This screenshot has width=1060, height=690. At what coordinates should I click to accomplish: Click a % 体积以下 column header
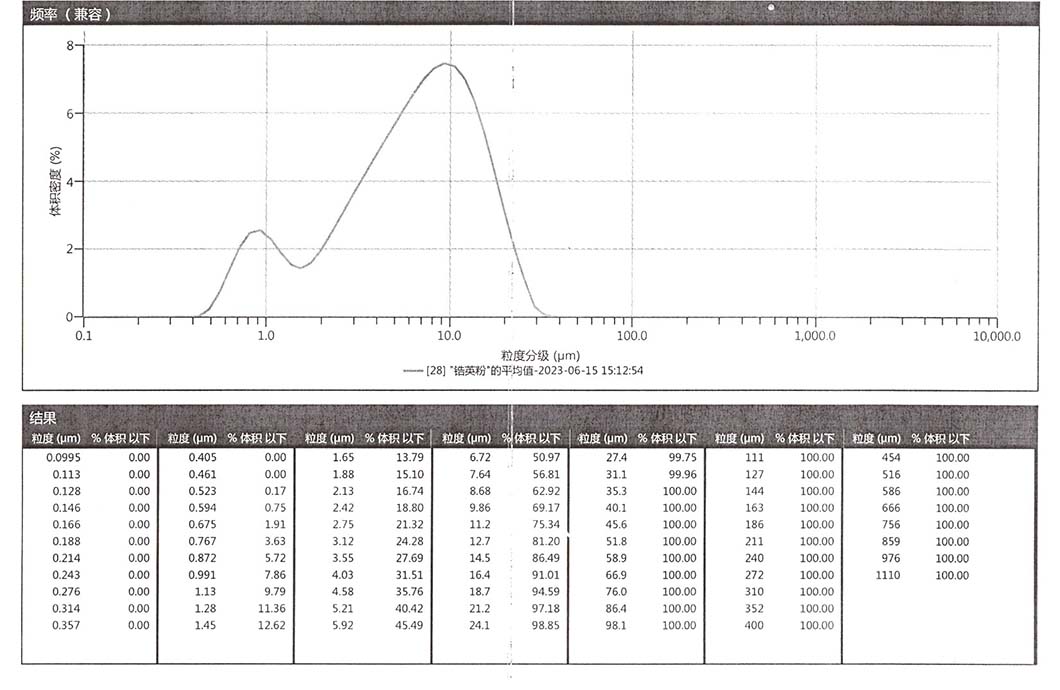[x=119, y=438]
